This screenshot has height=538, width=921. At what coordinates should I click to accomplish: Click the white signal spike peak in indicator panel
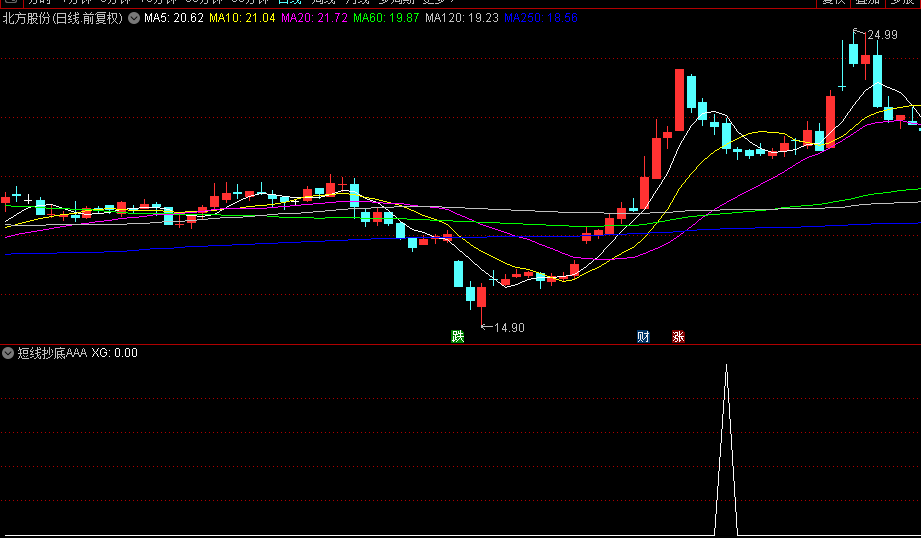tap(727, 366)
